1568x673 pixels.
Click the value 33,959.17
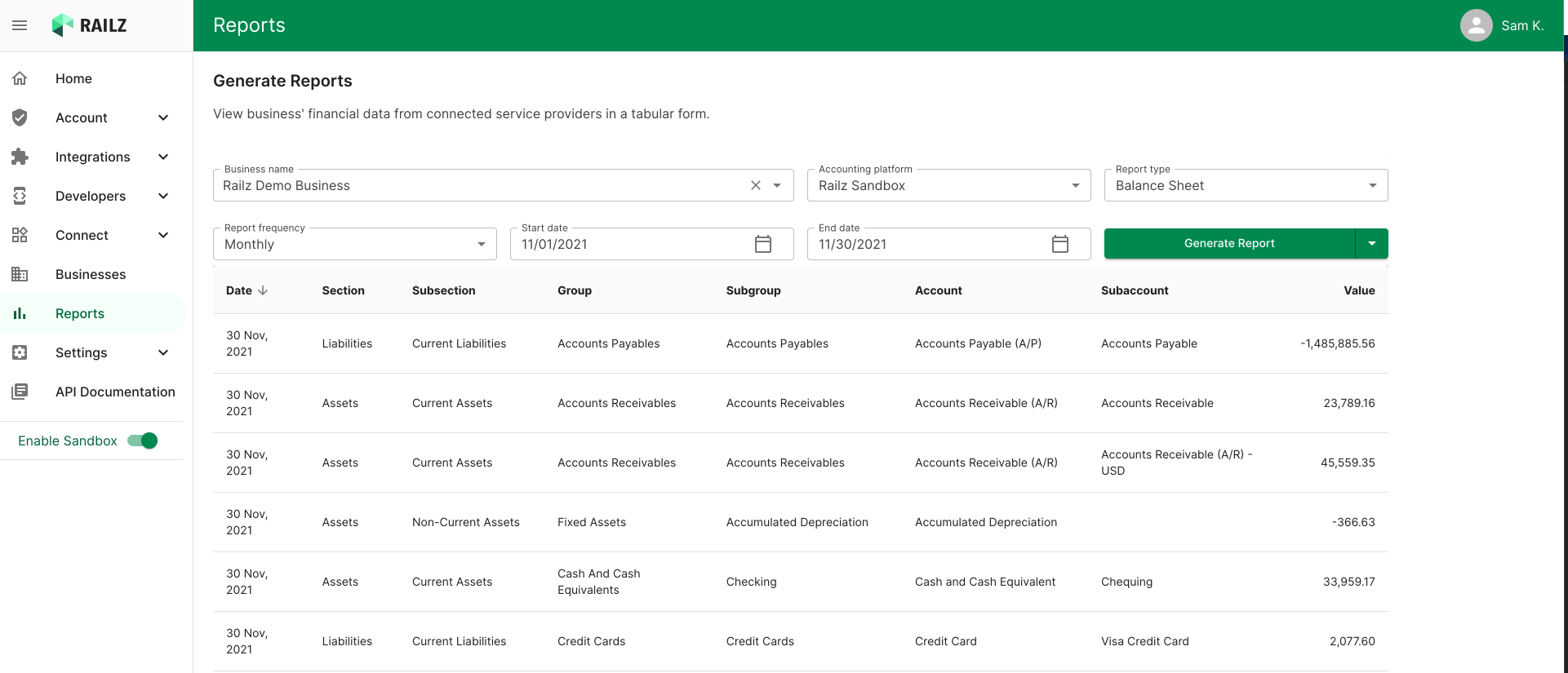click(1349, 582)
